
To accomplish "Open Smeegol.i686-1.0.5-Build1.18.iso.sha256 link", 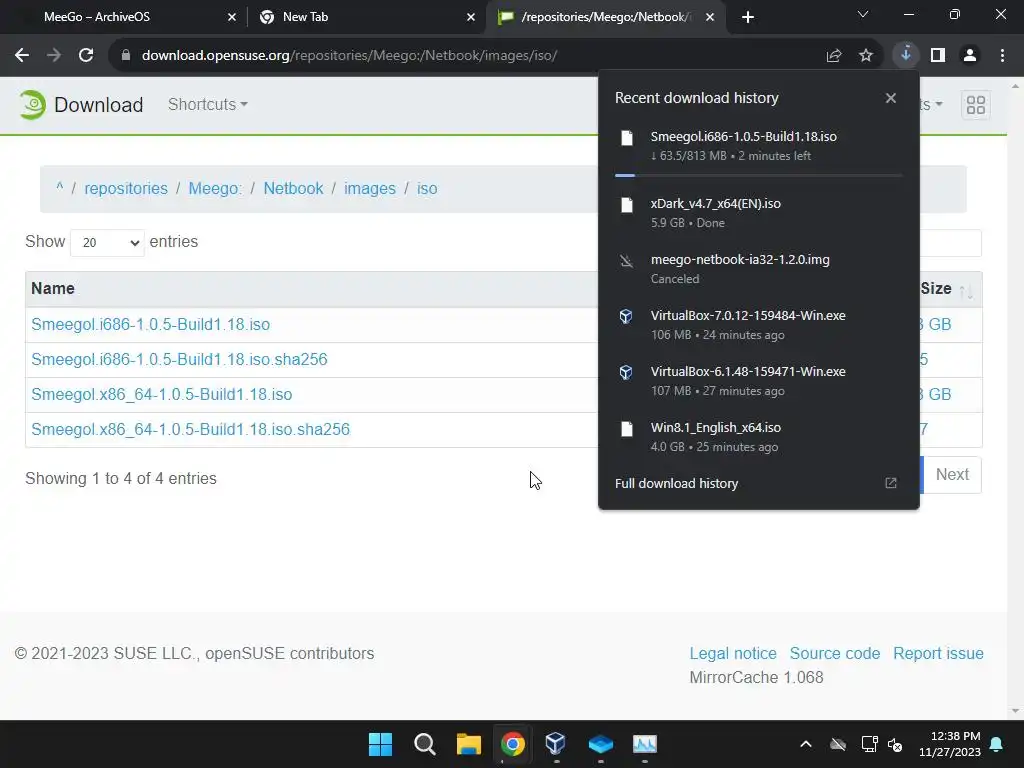I will (x=179, y=360).
